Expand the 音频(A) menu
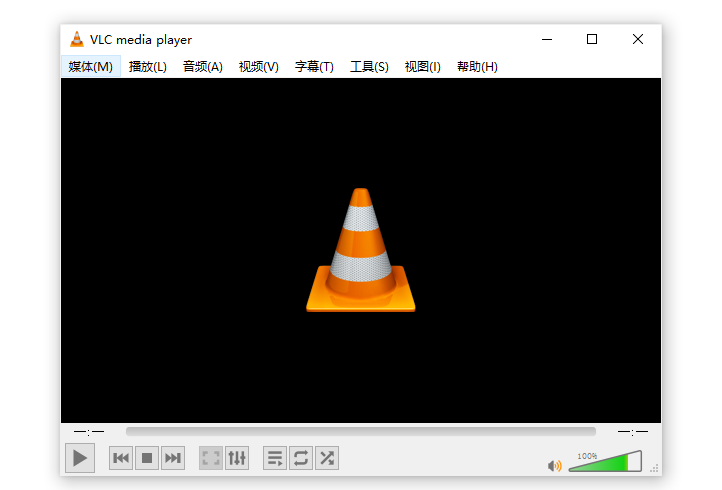This screenshot has width=722, height=490. pyautogui.click(x=203, y=67)
